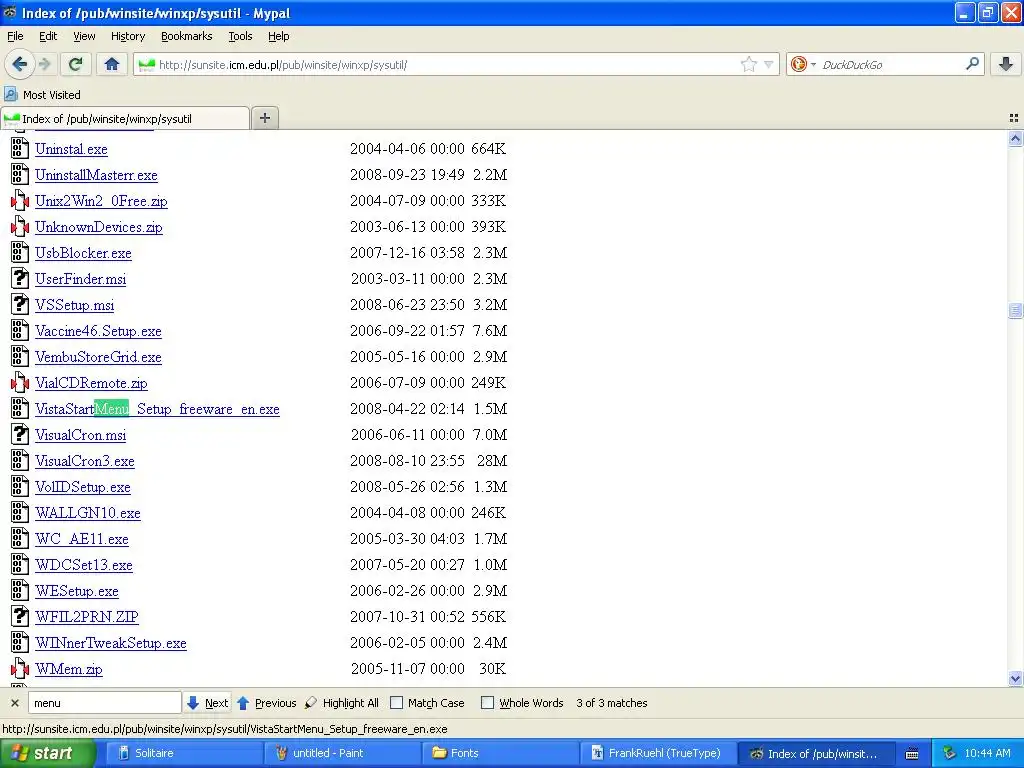The width and height of the screenshot is (1024, 768).
Task: Click the binary icon beside WALLGN10.exe
Action: pyautogui.click(x=20, y=513)
